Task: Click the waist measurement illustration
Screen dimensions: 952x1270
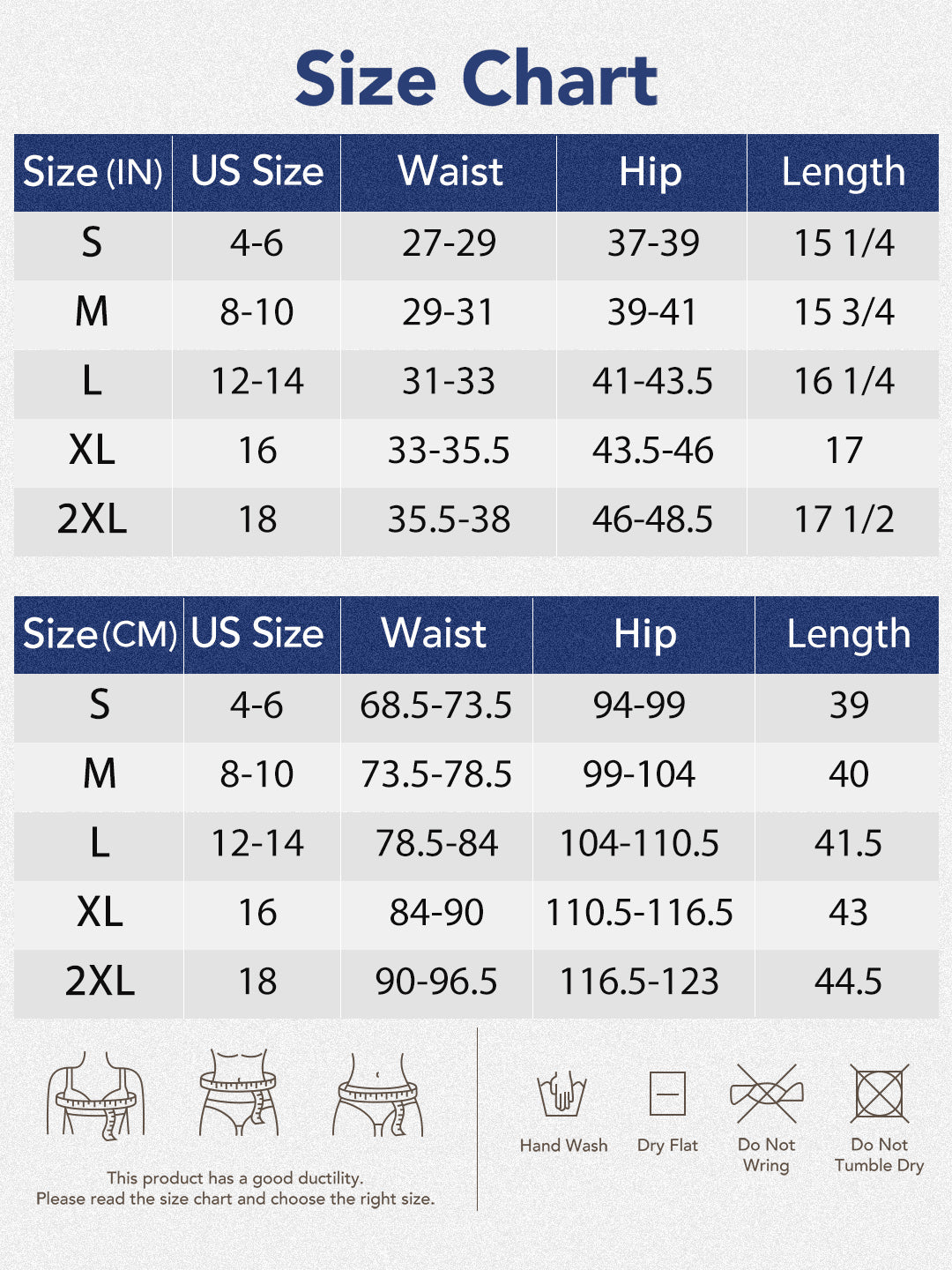Action: tap(238, 1092)
